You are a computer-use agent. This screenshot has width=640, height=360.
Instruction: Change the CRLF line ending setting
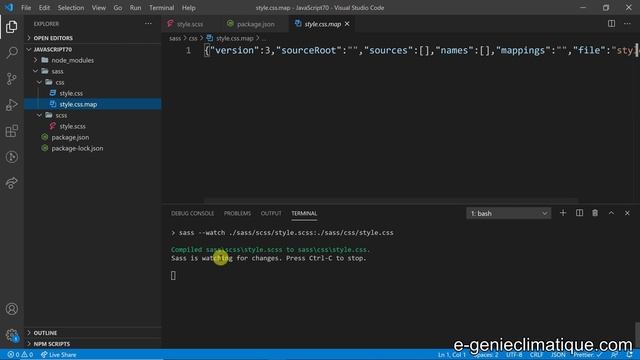point(536,355)
